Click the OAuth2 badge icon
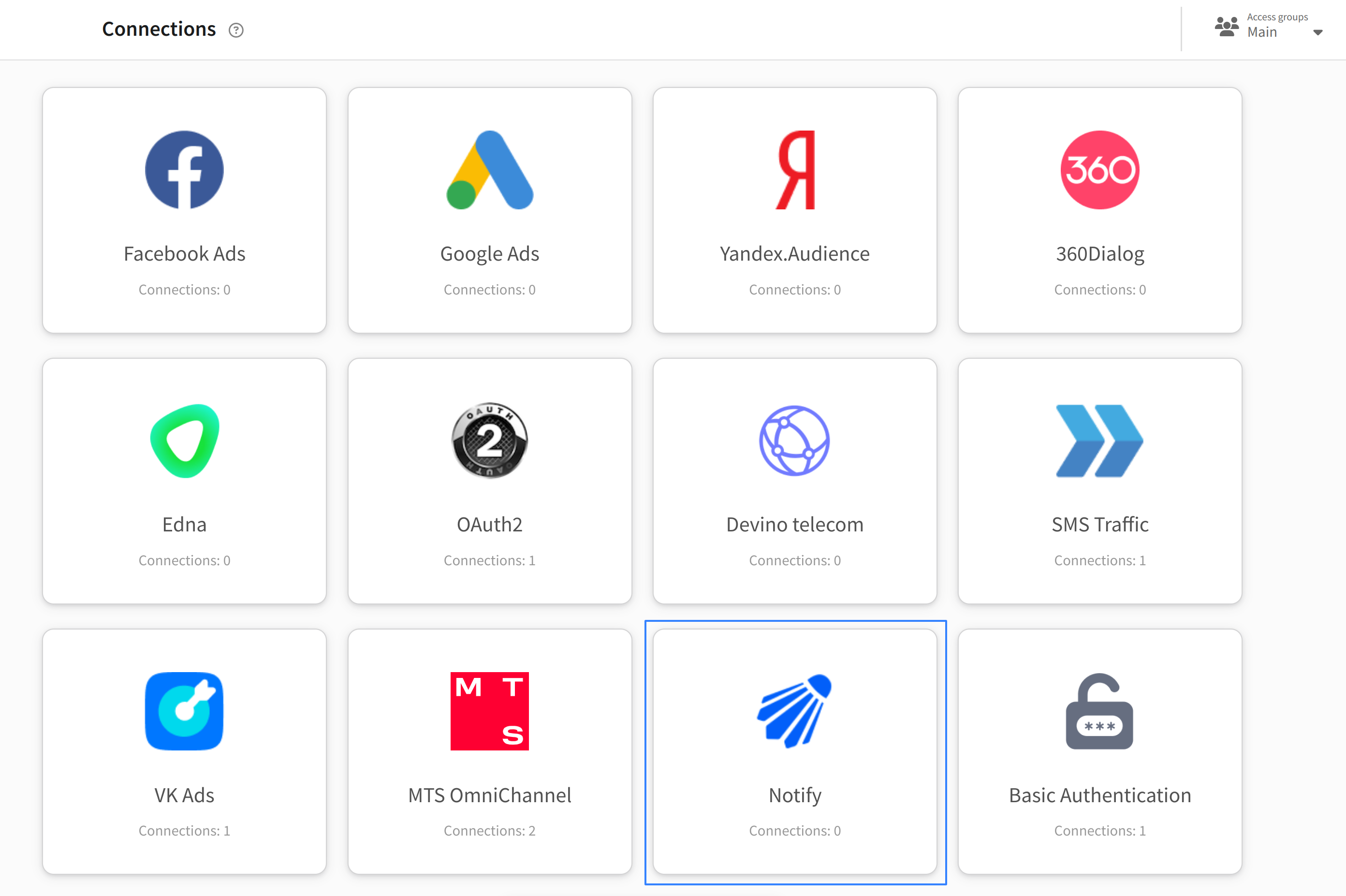 (490, 441)
